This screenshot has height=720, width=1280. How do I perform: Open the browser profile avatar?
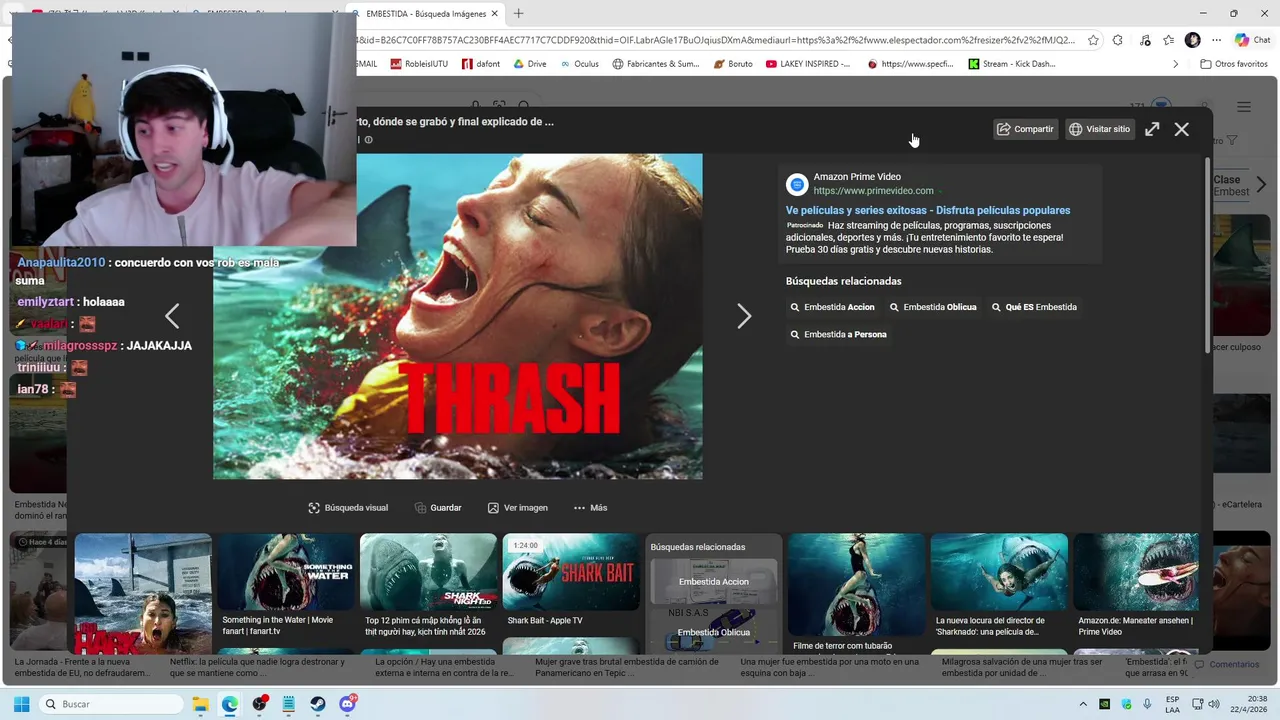pyautogui.click(x=1192, y=40)
